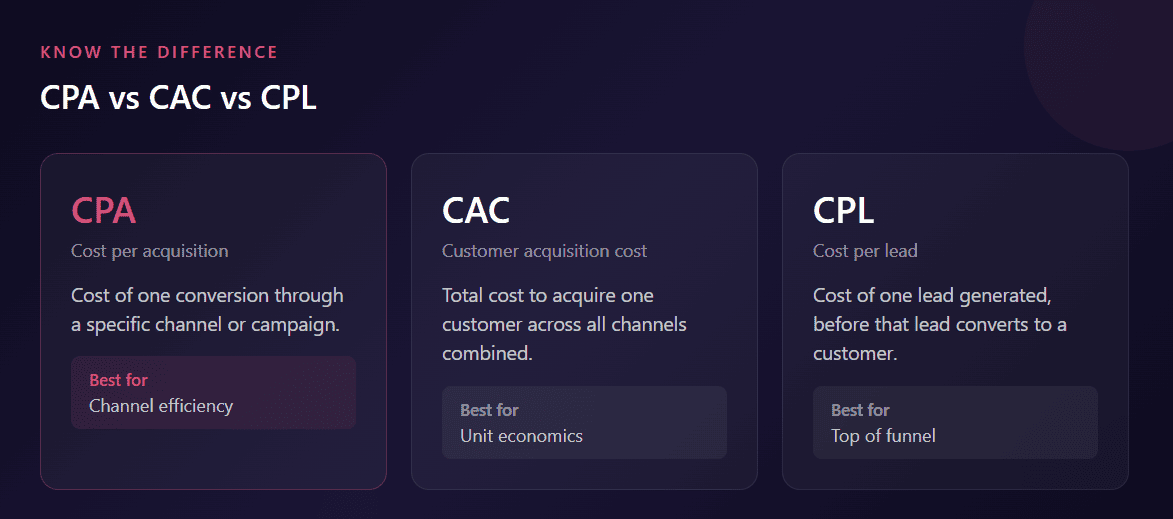Select the 'Cost per acquisition' subtitle
The height and width of the screenshot is (519, 1173).
point(150,251)
